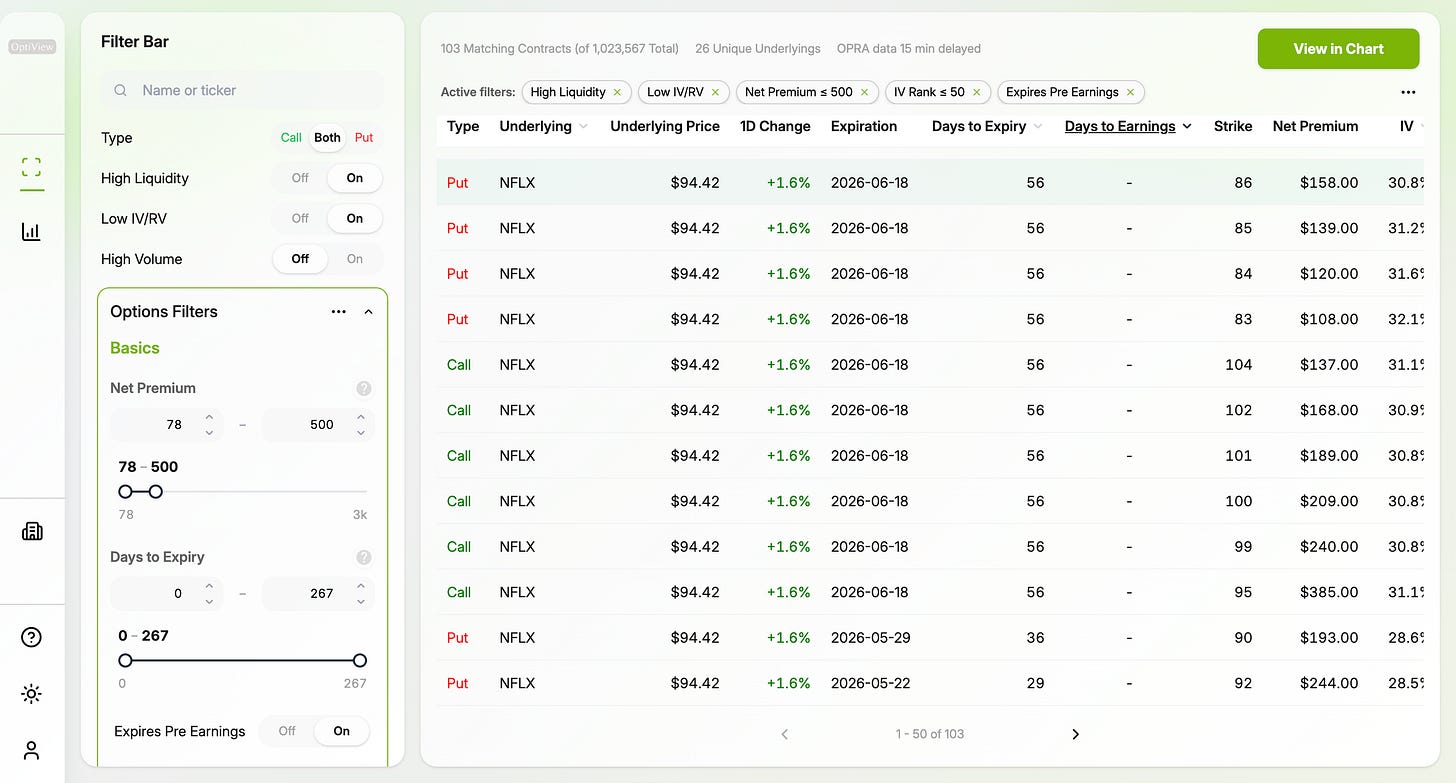Collapse the Options Filters section
Screen dimensions: 1456x783
coord(368,312)
